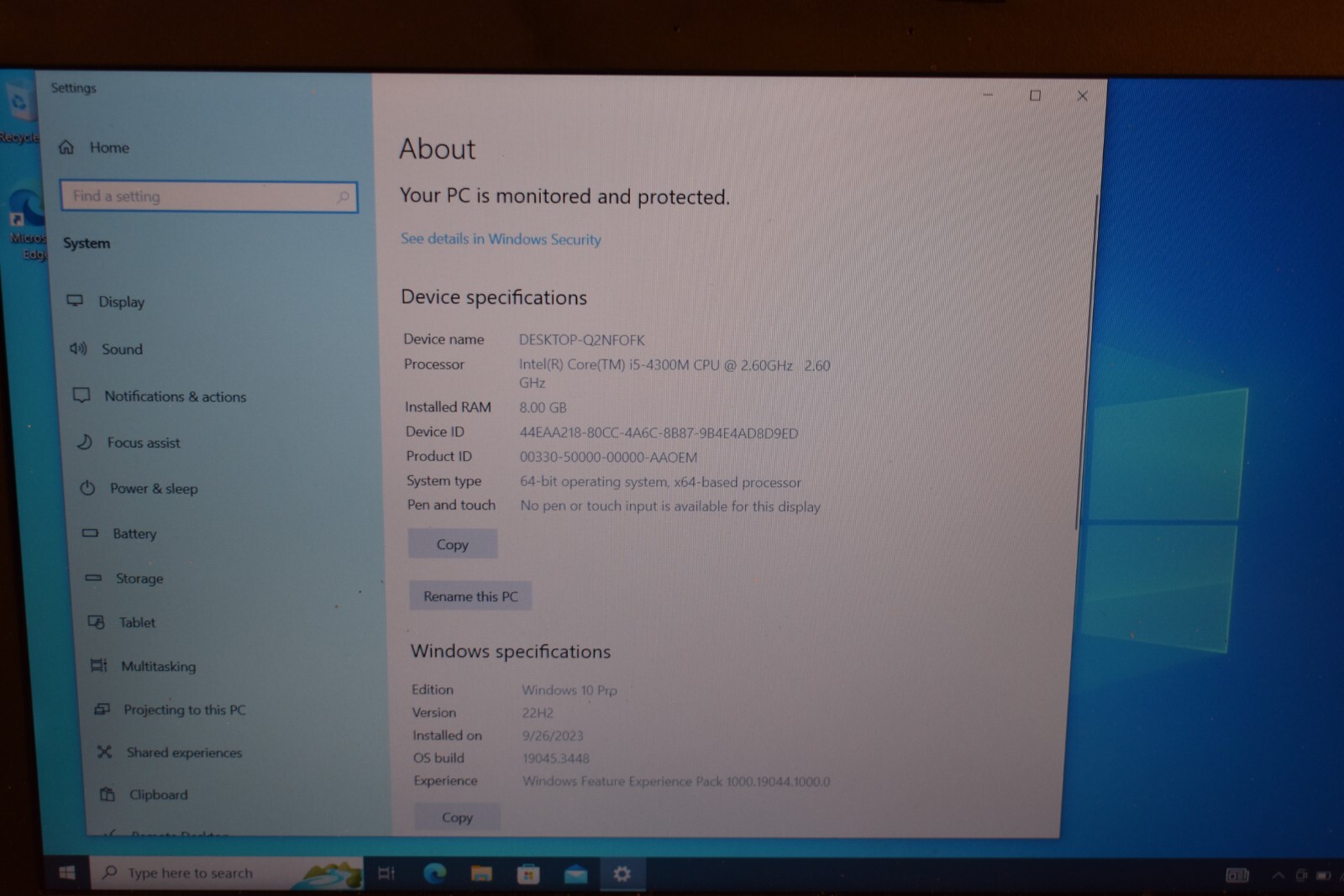This screenshot has width=1344, height=896.
Task: Click the Windows 10 Pro edition text
Action: pos(570,690)
